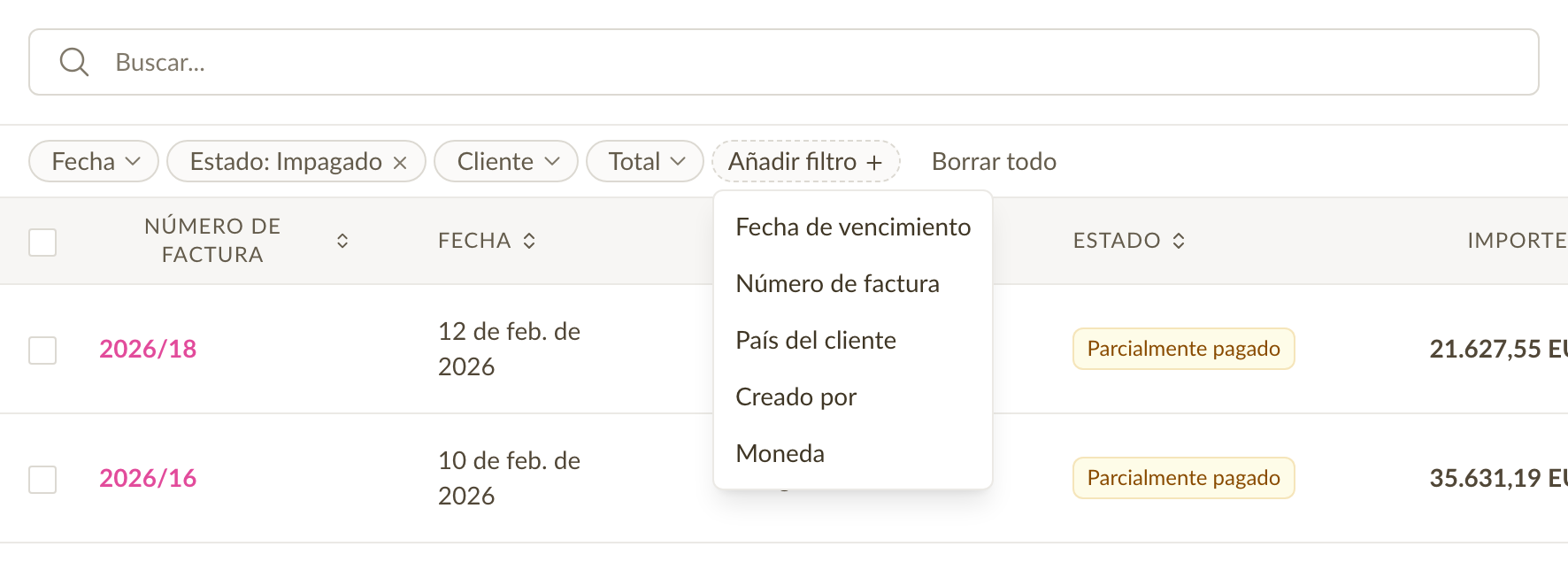This screenshot has width=1568, height=570.
Task: Choose País del cliente filter option
Action: click(x=853, y=340)
